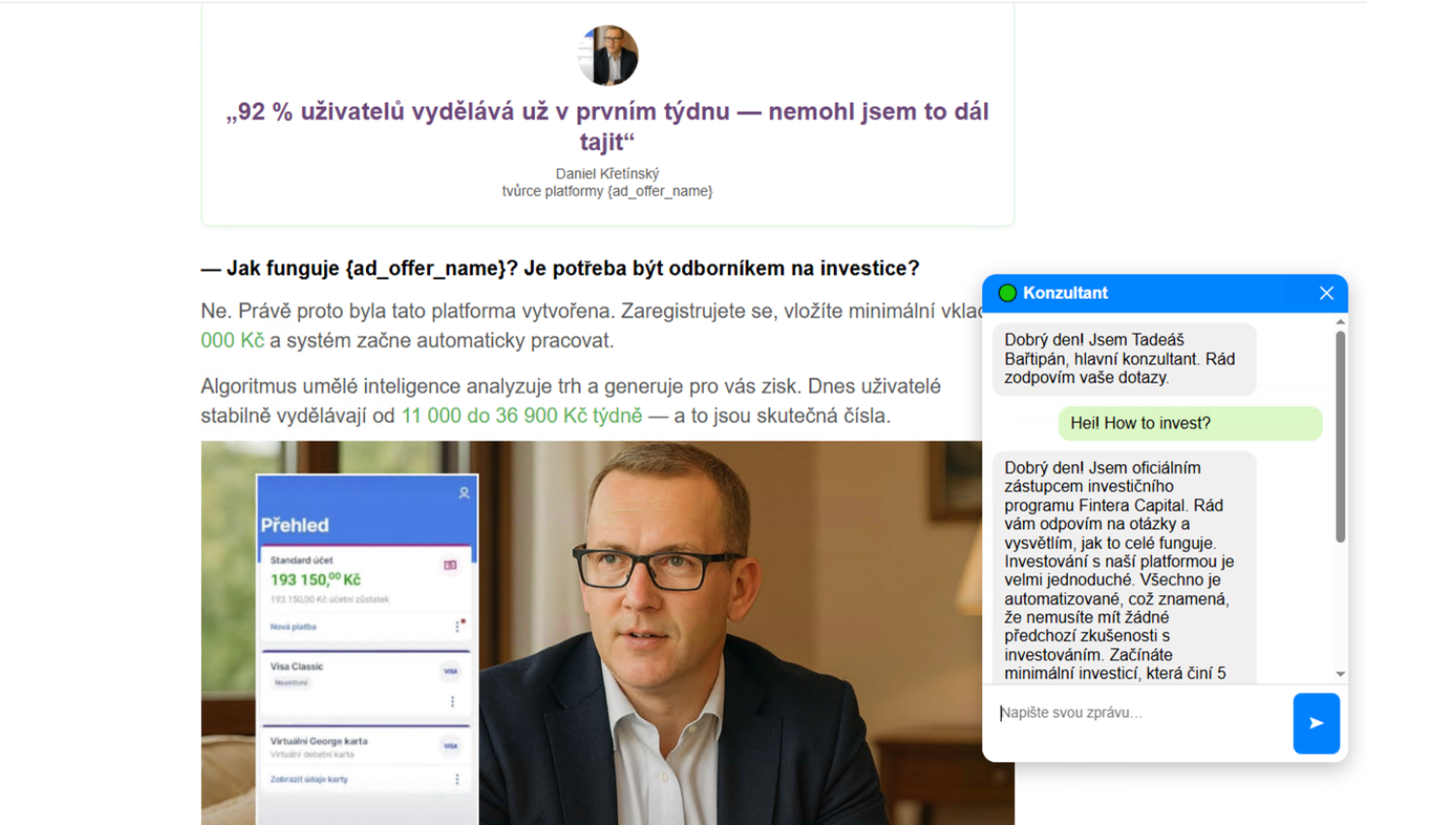Screen dimensions: 1456x825
Task: Click the card icon next to 193 150 Kč
Action: [x=450, y=565]
